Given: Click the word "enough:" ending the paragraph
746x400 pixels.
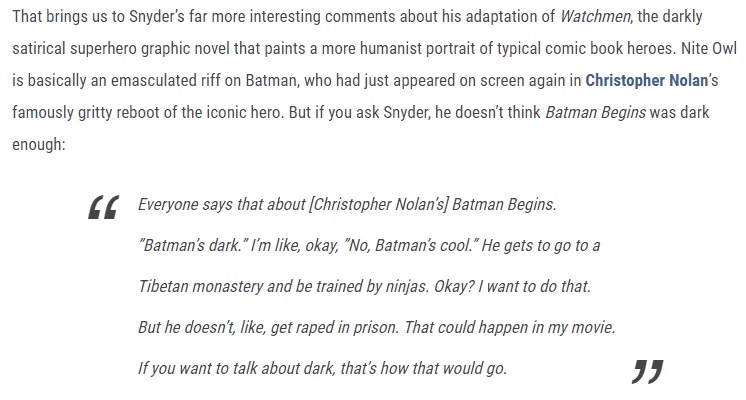Looking at the screenshot, I should coord(39,145).
